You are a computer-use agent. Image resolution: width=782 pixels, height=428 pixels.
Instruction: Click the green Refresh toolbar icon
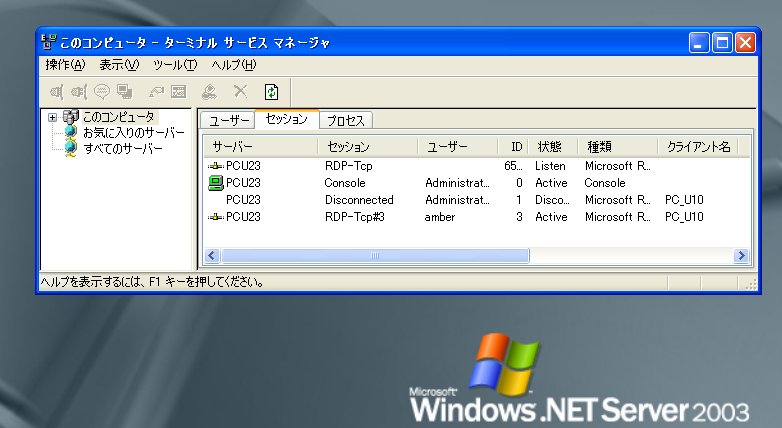click(271, 92)
